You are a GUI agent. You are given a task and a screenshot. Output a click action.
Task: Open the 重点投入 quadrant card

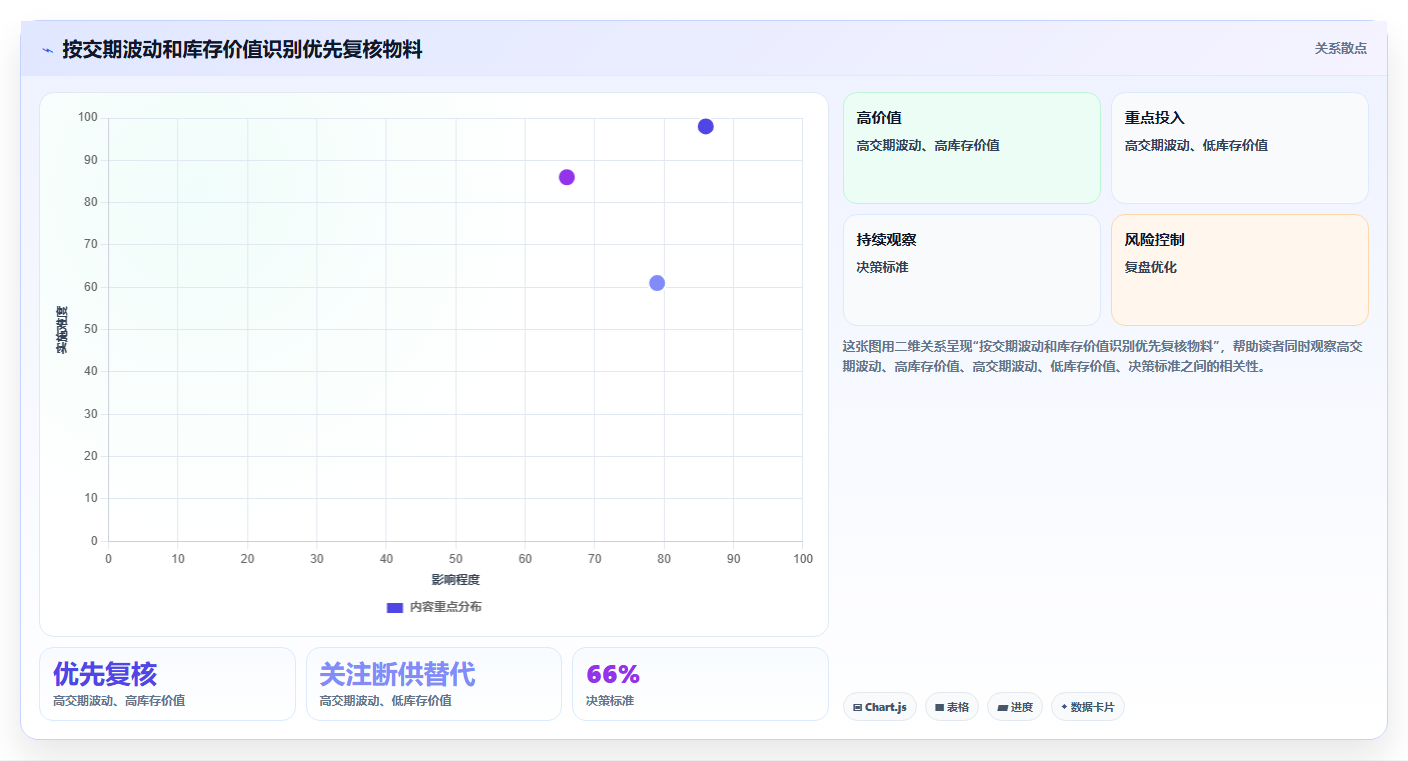click(1240, 148)
